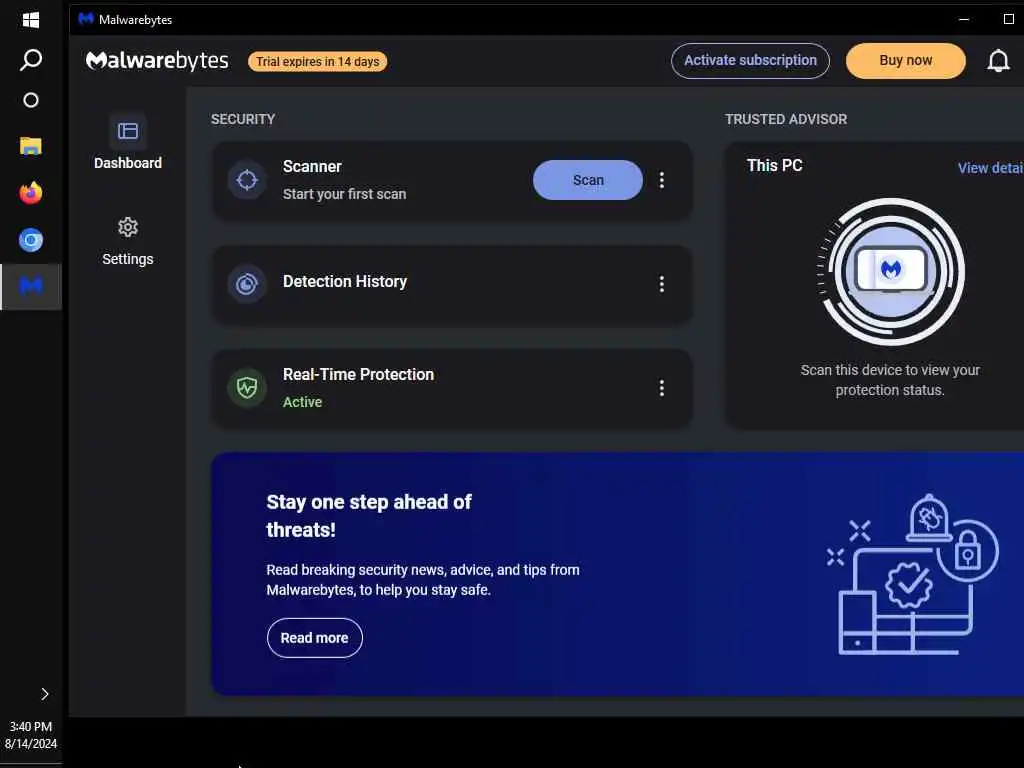Click Read more button
This screenshot has height=768, width=1024.
315,637
